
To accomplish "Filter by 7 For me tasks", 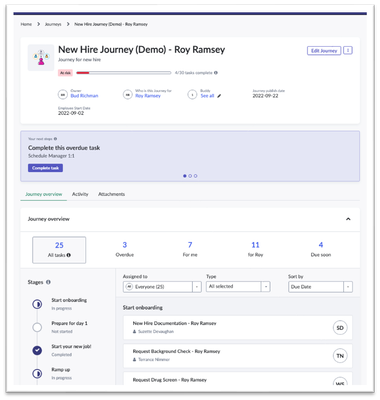I will coord(190,249).
